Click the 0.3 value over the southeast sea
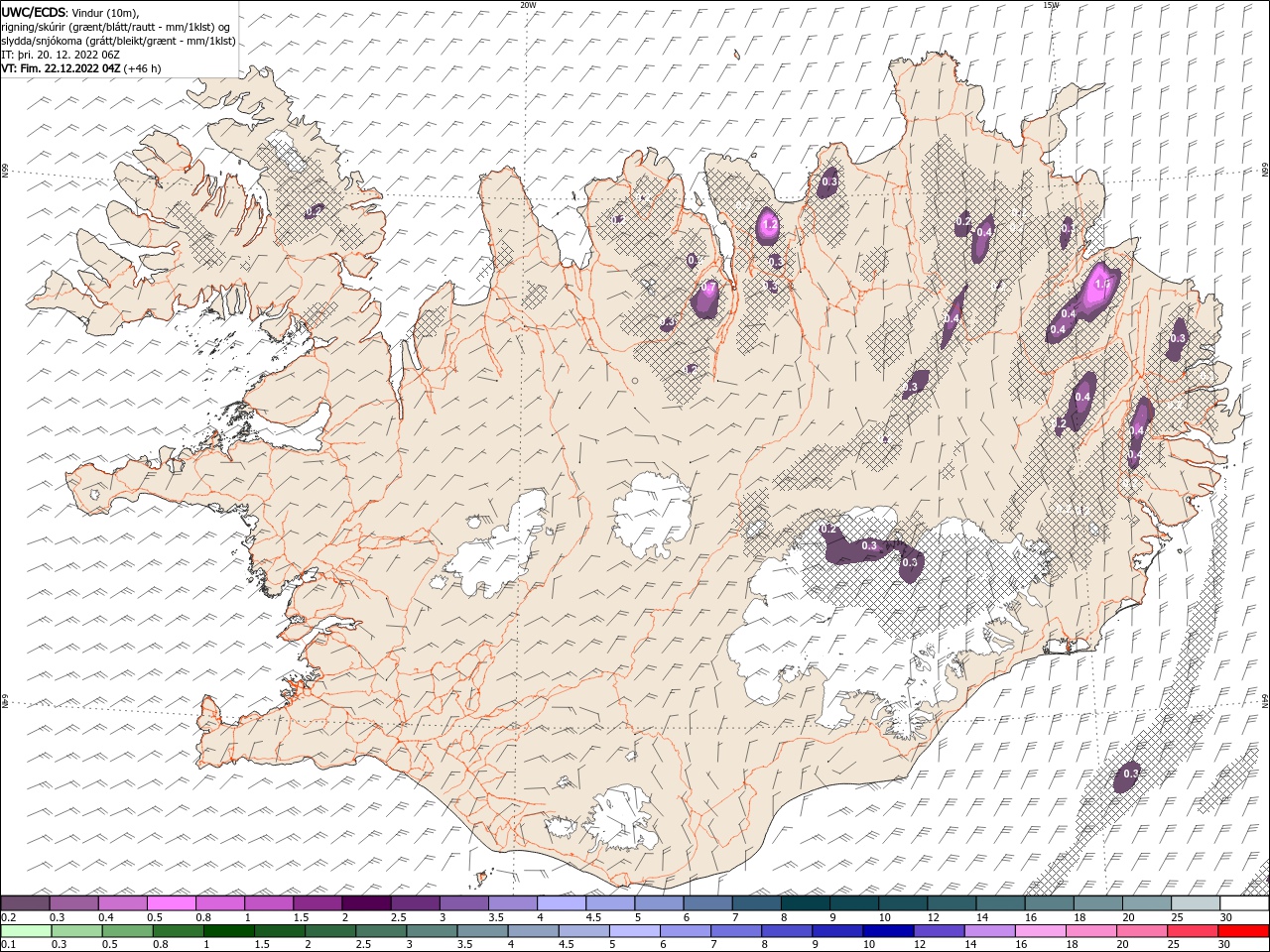The image size is (1270, 952). (1129, 773)
